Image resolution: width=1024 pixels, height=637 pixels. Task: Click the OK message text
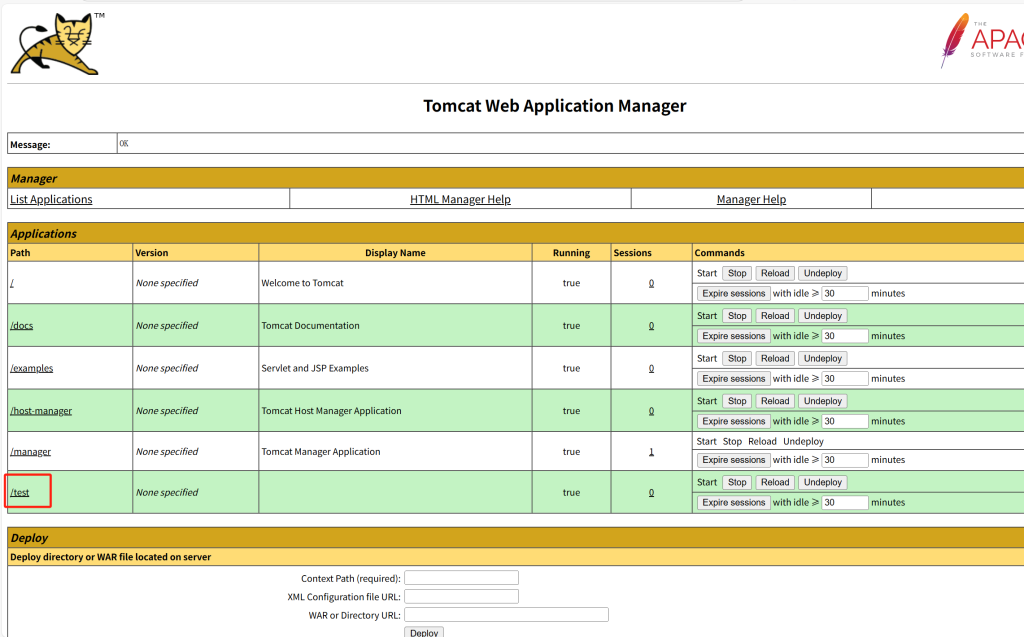[x=124, y=143]
